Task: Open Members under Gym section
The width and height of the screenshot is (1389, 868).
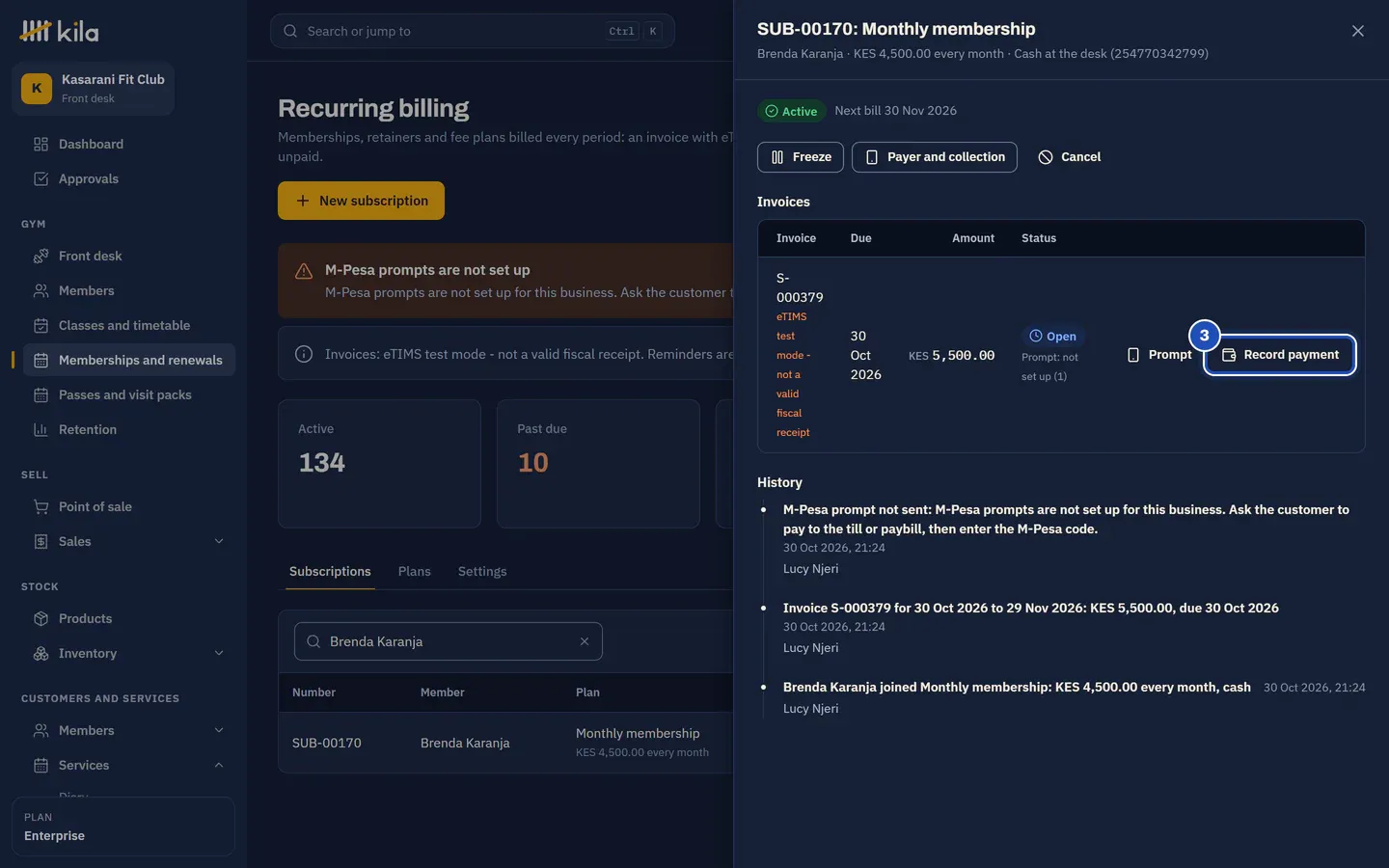Action: pos(128,290)
